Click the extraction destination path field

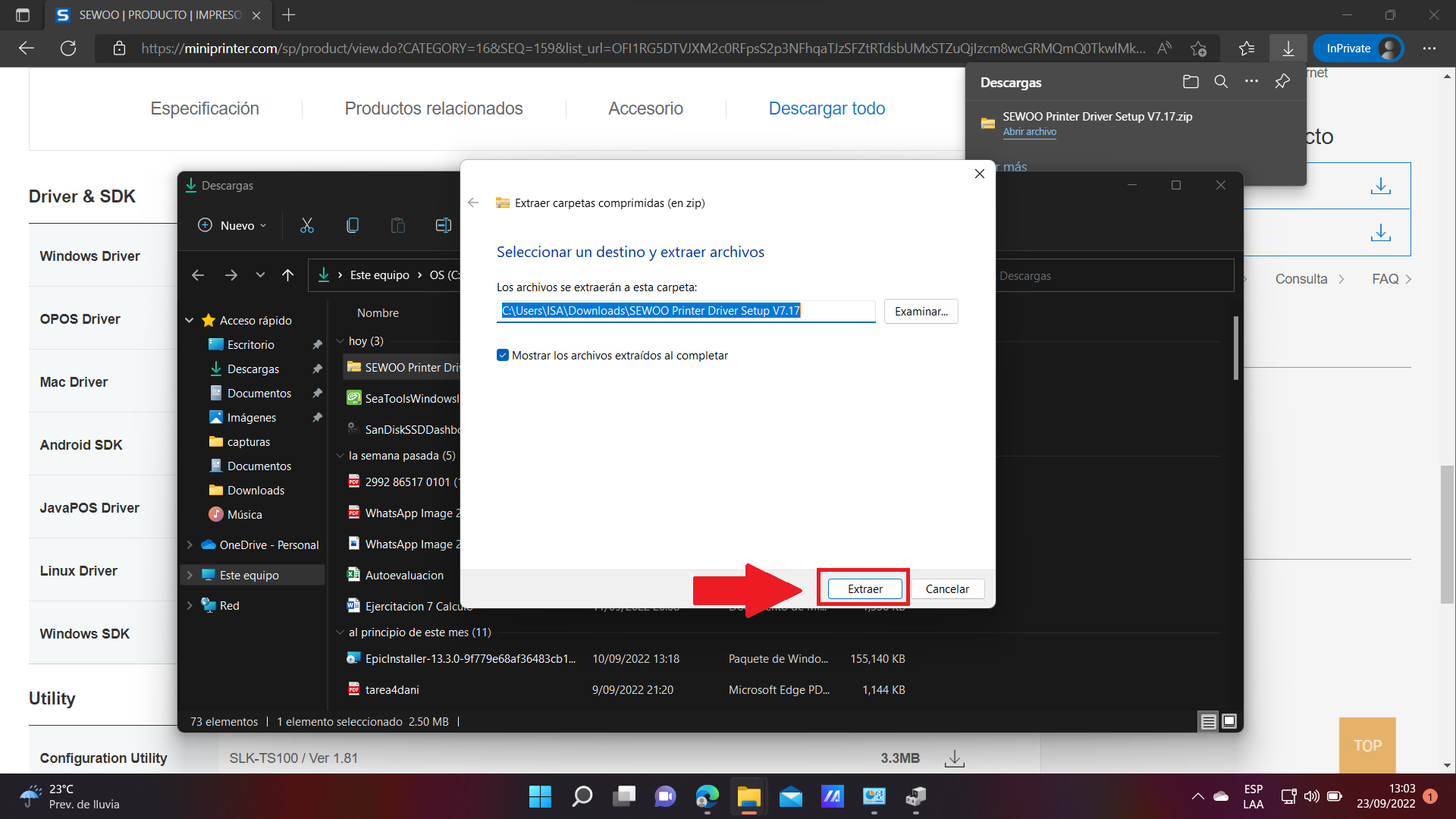(686, 311)
